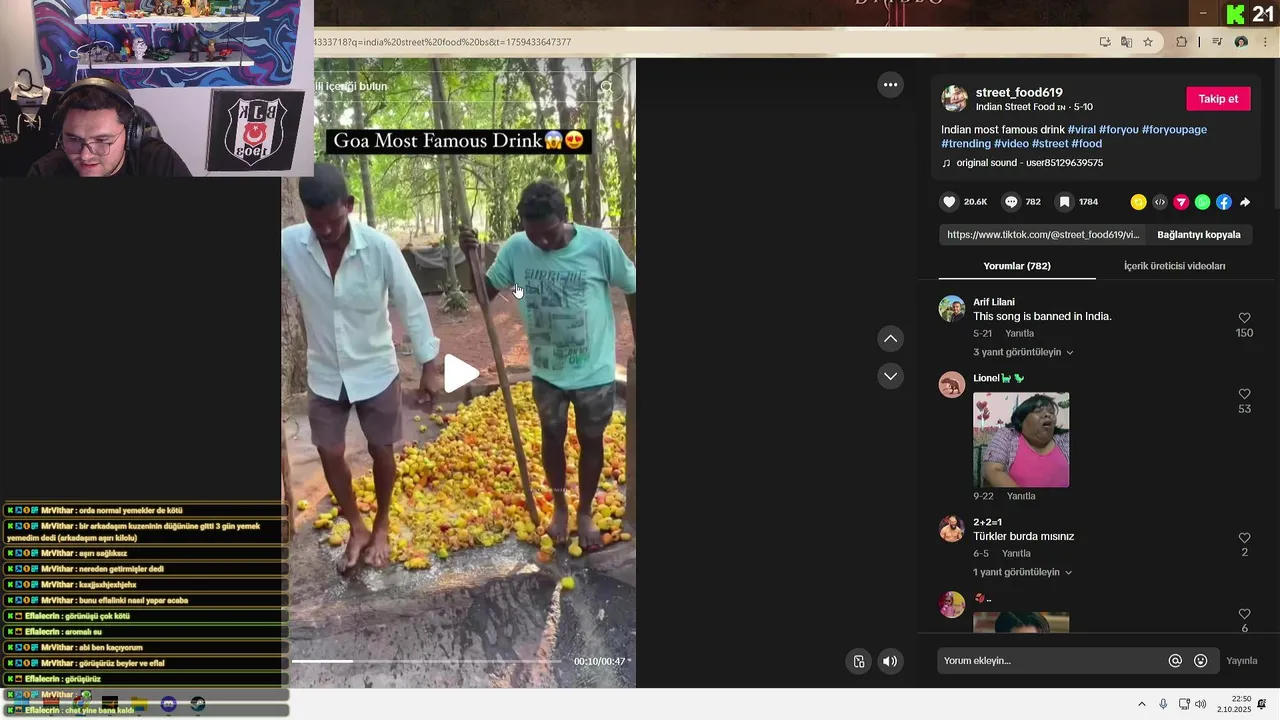Click the search icon in TikTok search box
The width and height of the screenshot is (1280, 720).
(x=606, y=87)
